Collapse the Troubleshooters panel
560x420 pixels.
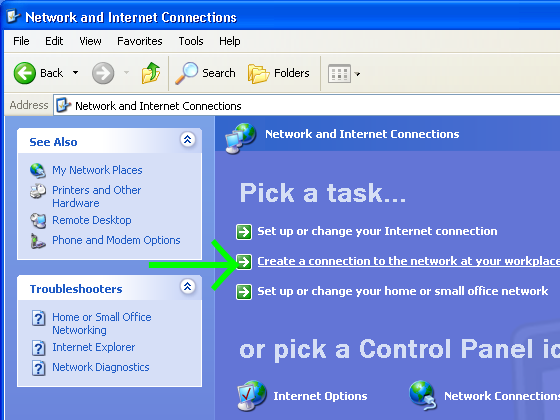tap(188, 286)
